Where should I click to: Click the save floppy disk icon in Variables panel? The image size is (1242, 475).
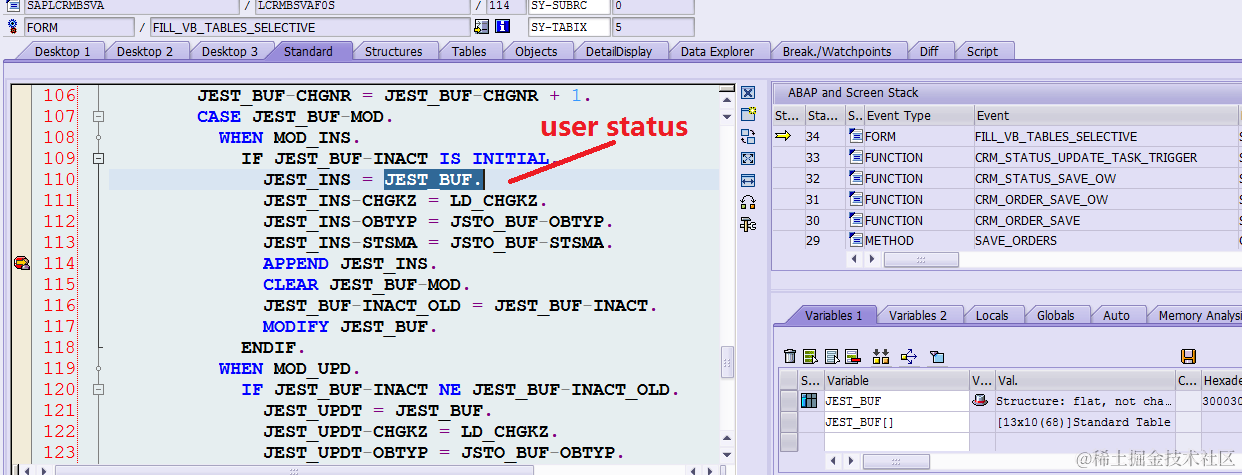click(1188, 356)
